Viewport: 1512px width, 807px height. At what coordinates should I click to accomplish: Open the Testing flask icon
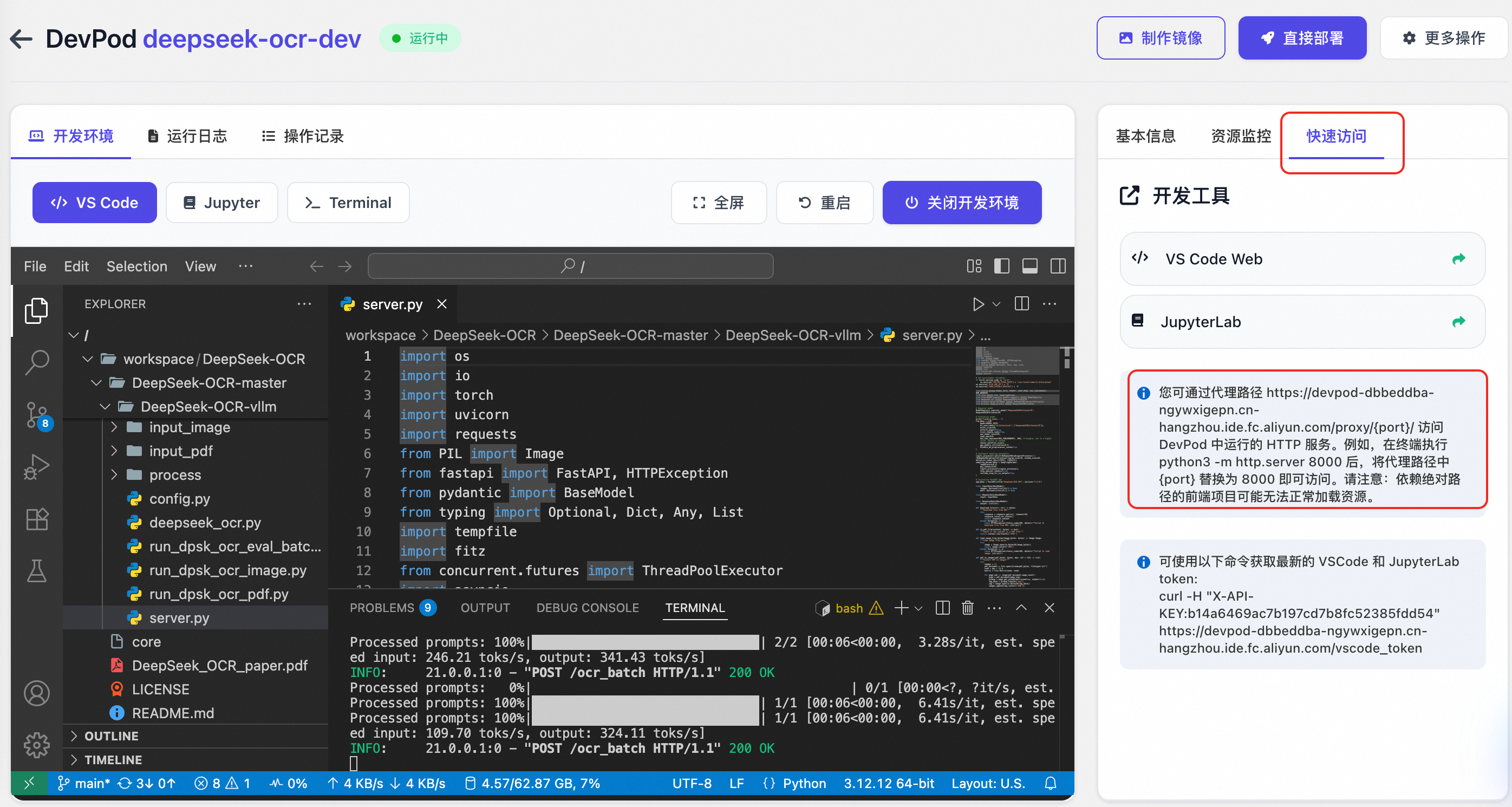coord(36,570)
